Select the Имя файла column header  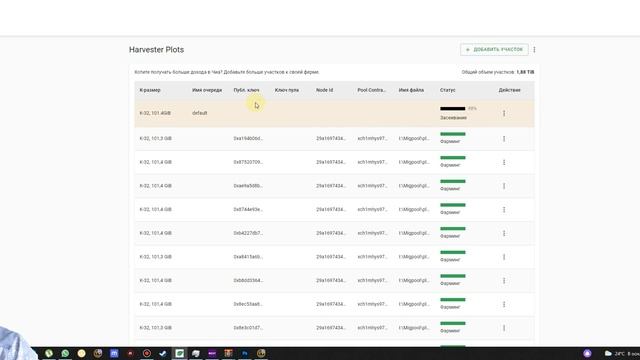tap(411, 90)
